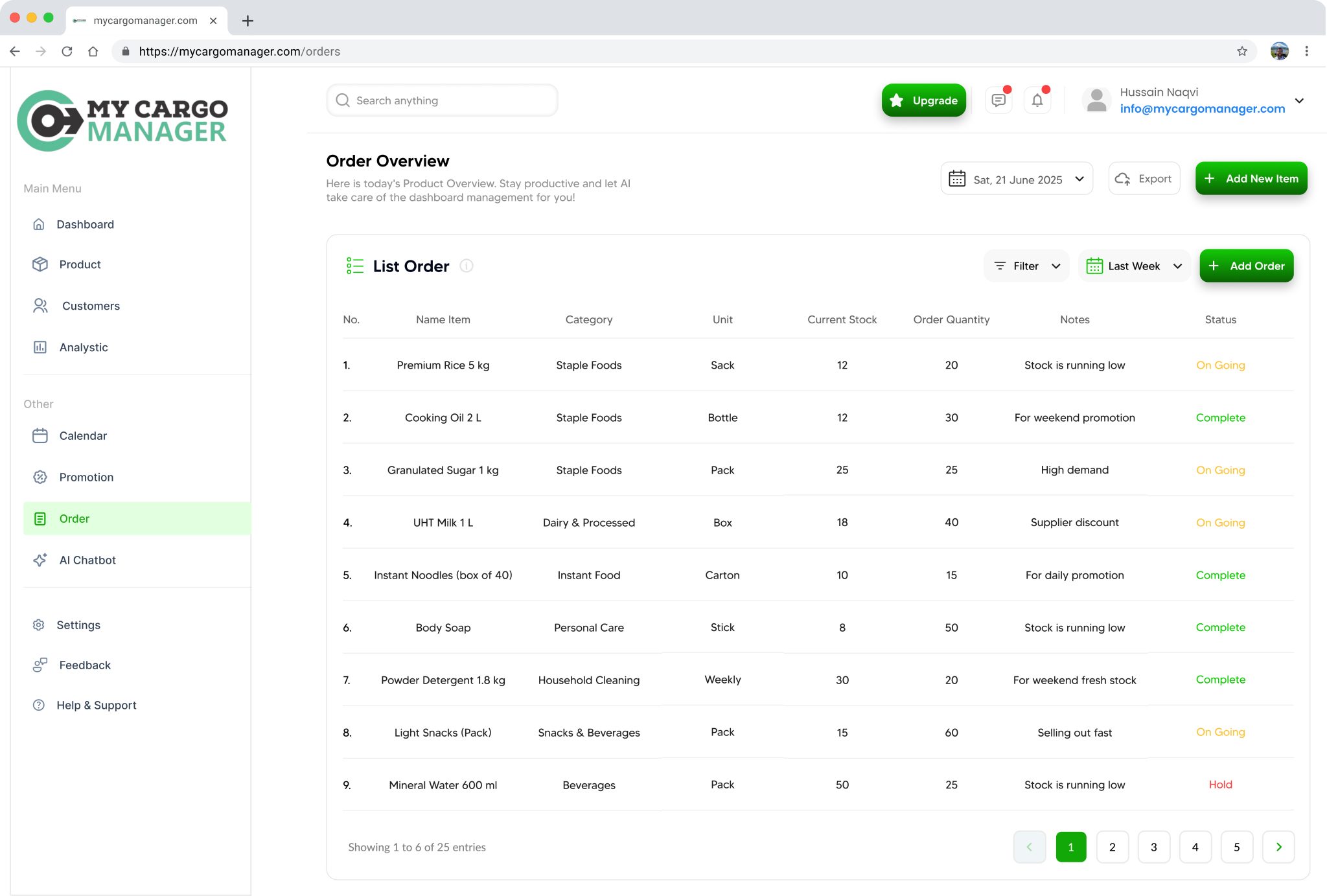Screen dimensions: 1327x896
Task: Open Customers in the sidebar
Action: (91, 306)
